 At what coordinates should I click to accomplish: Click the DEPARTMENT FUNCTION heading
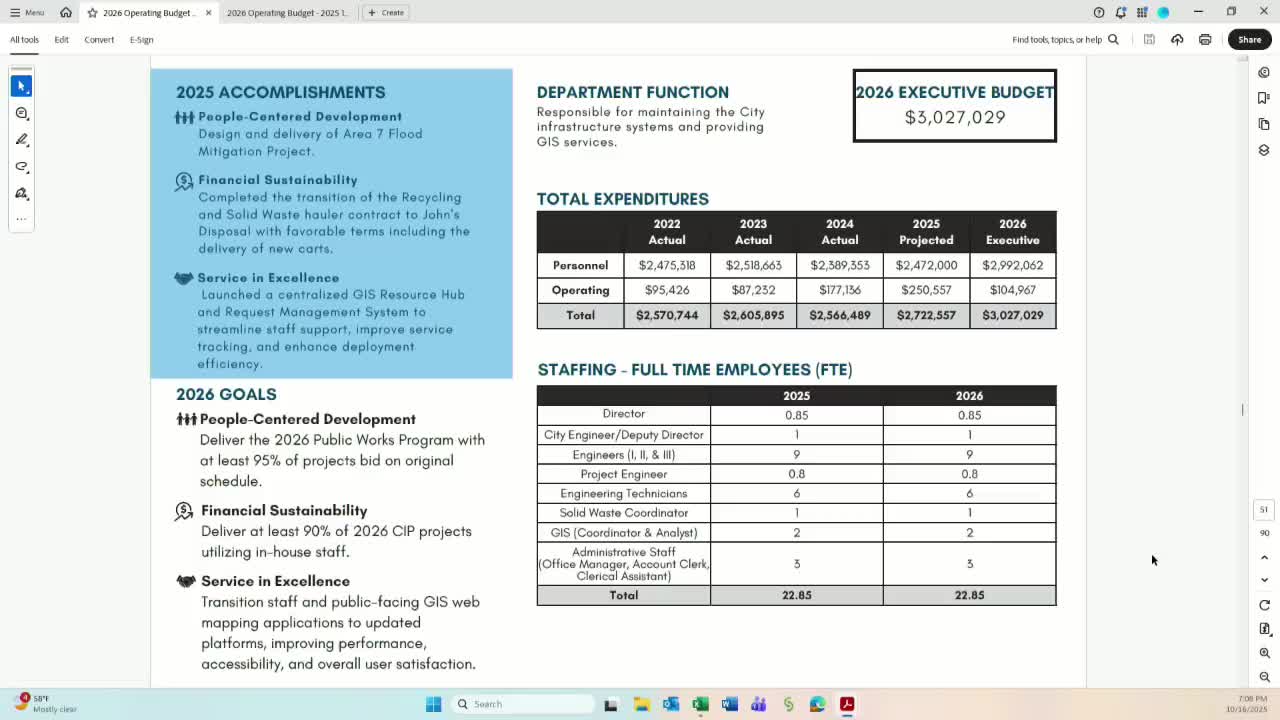pyautogui.click(x=633, y=92)
